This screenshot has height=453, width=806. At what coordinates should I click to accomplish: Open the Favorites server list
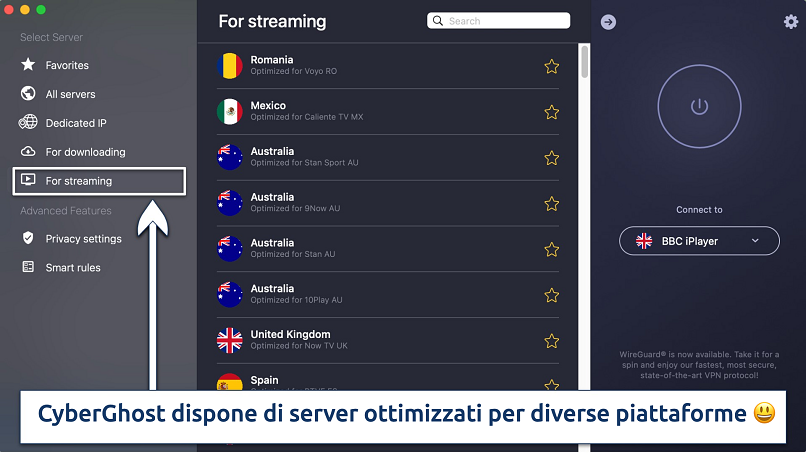click(67, 65)
